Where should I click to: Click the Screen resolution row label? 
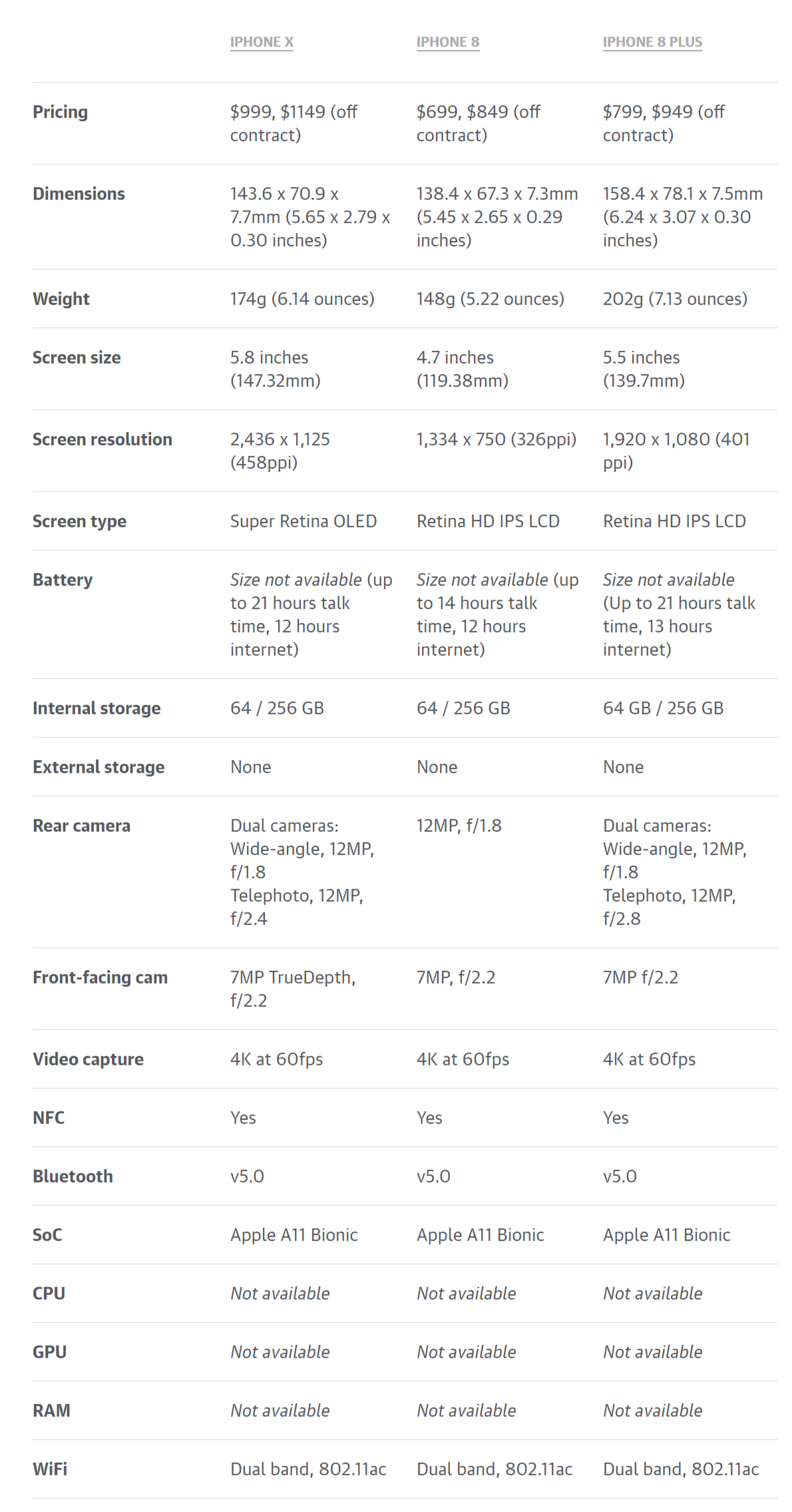pyautogui.click(x=102, y=439)
